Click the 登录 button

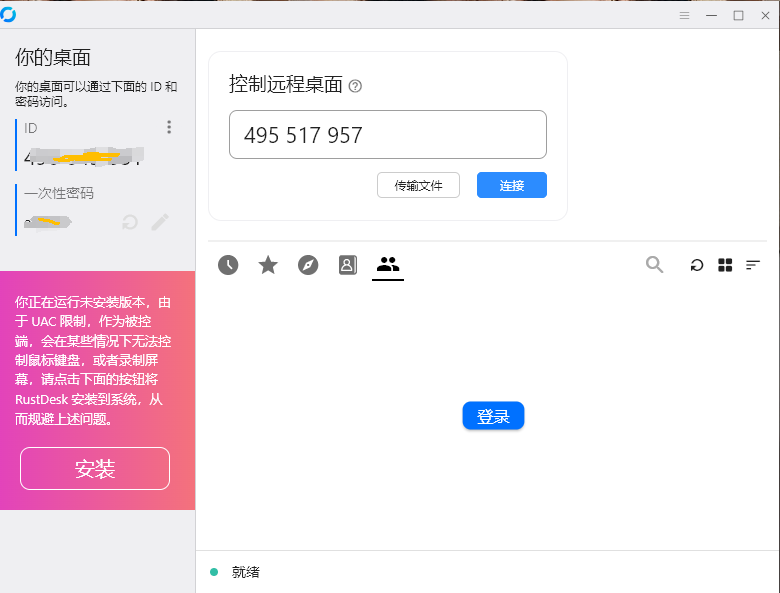tap(493, 416)
